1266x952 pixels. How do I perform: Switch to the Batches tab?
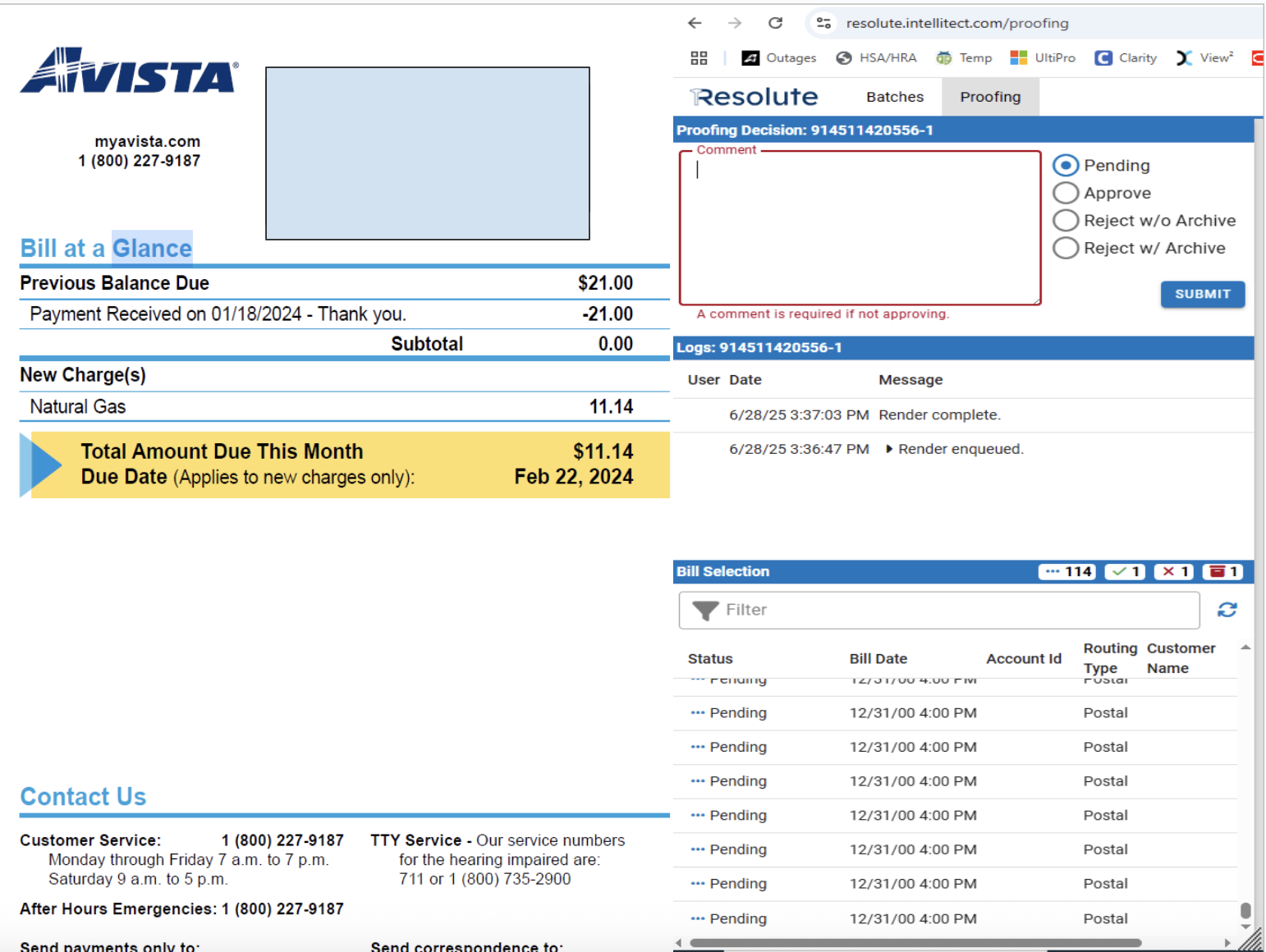tap(894, 97)
